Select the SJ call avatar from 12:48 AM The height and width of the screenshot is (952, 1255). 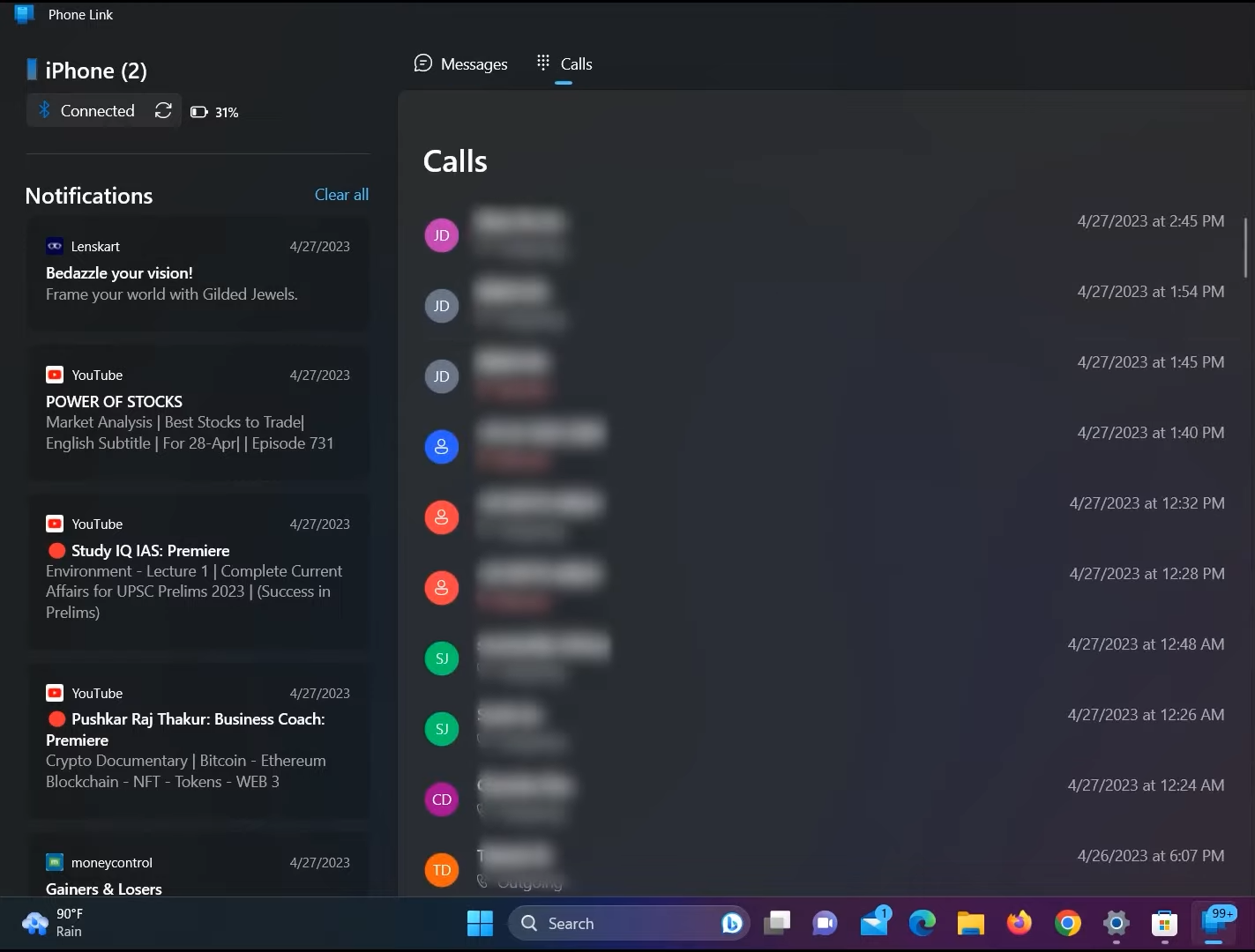[x=442, y=658]
